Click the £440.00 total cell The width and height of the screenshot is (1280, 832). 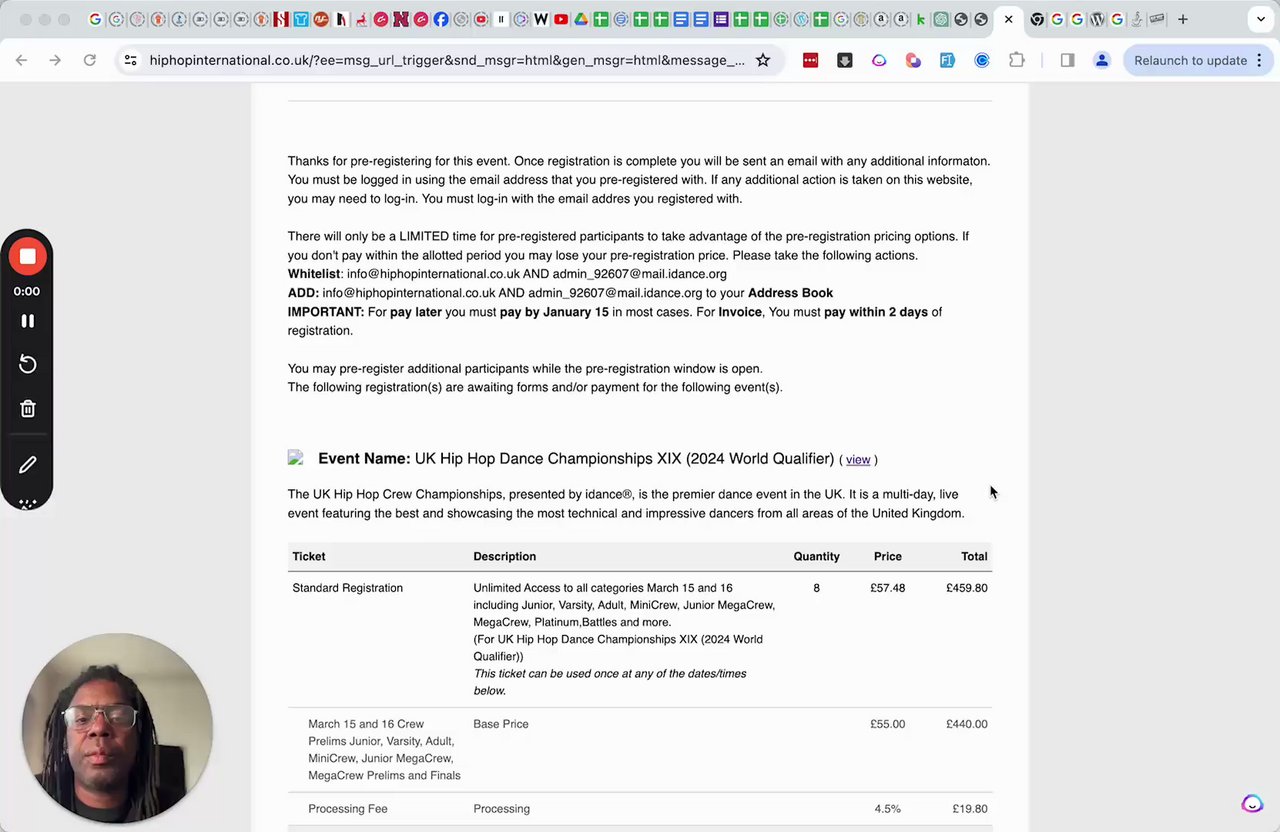966,724
